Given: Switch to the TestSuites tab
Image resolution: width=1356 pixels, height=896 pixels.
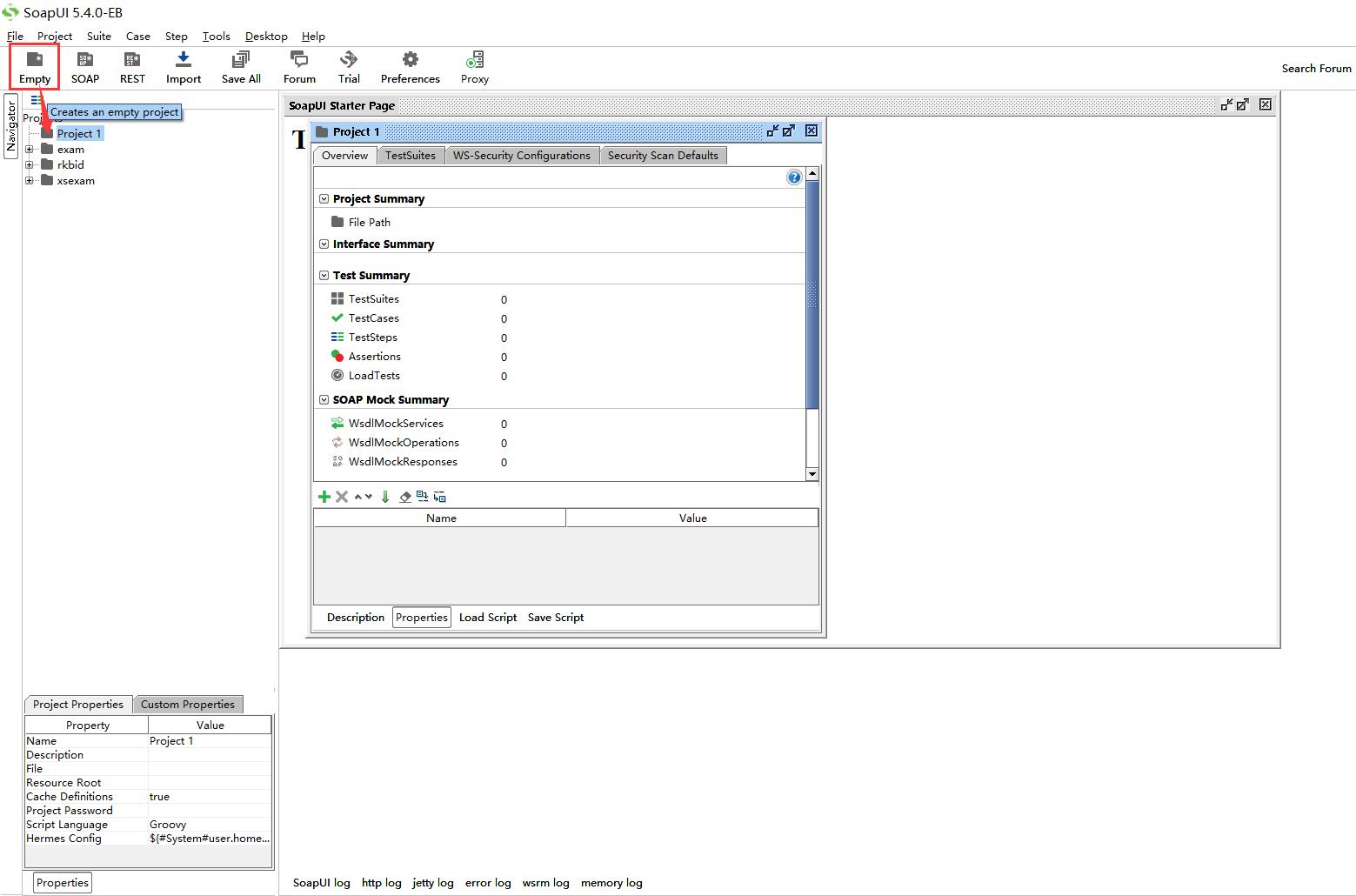Looking at the screenshot, I should click(411, 155).
